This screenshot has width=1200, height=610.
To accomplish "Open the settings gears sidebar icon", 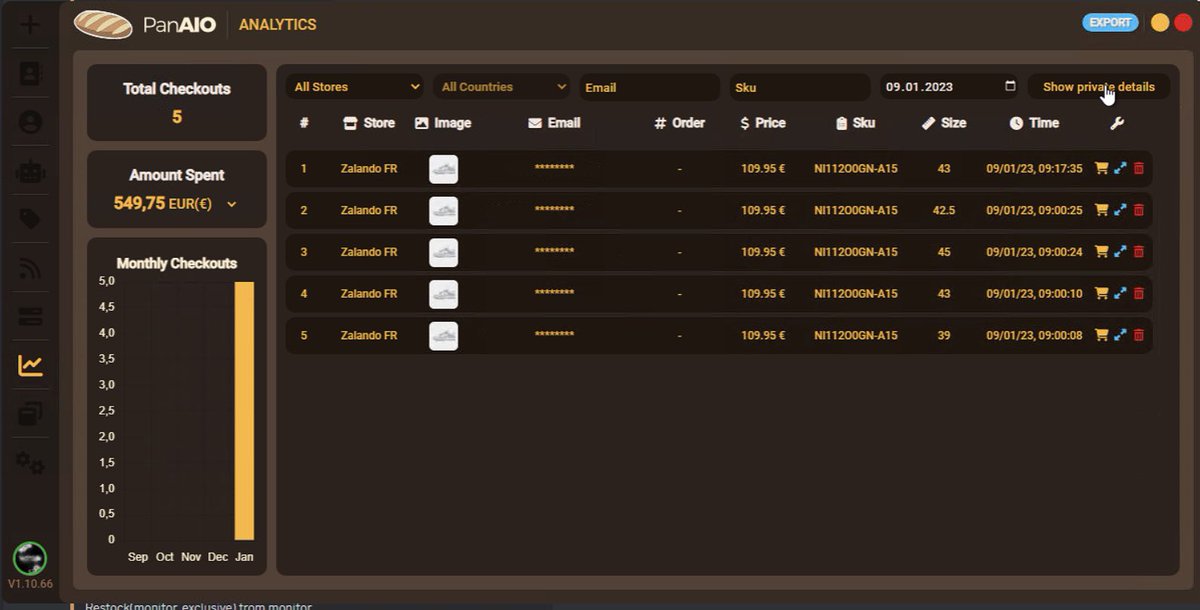I will pyautogui.click(x=31, y=464).
